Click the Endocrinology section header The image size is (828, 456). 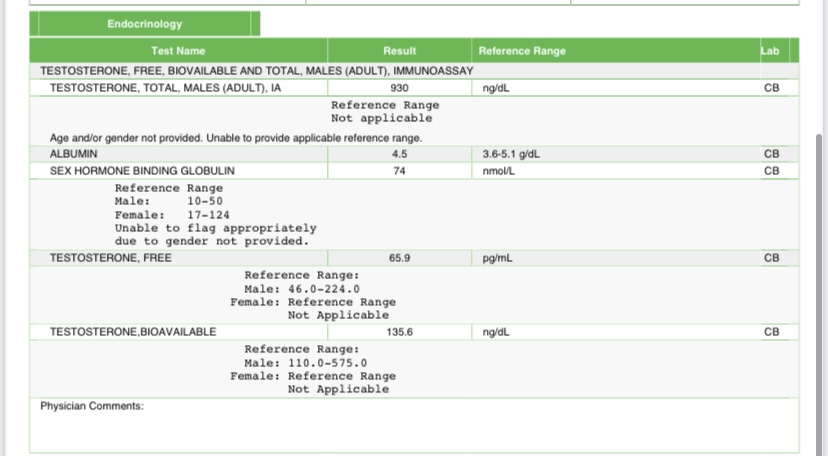pyautogui.click(x=145, y=24)
